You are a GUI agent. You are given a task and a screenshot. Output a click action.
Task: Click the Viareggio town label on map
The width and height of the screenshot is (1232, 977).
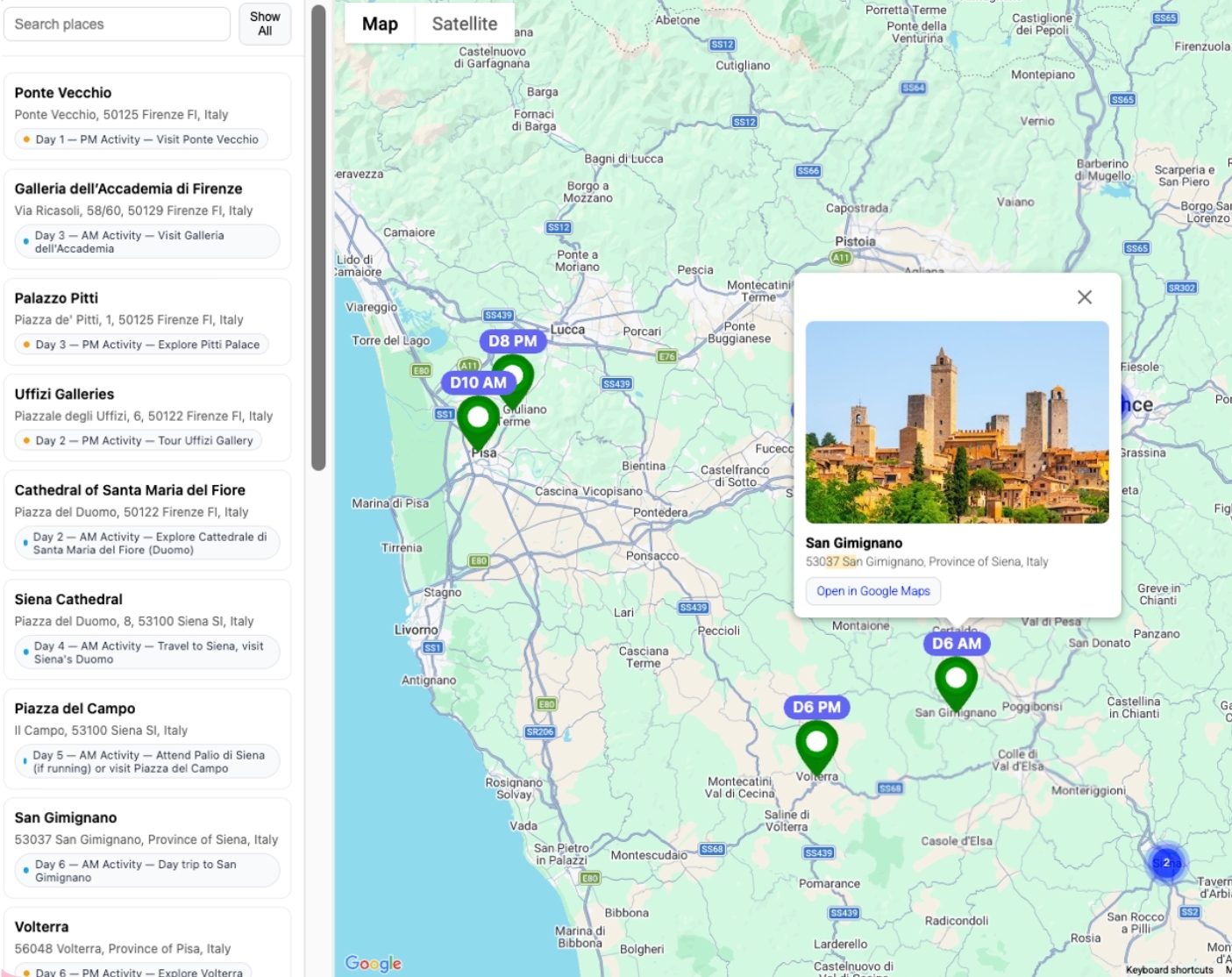pos(372,307)
